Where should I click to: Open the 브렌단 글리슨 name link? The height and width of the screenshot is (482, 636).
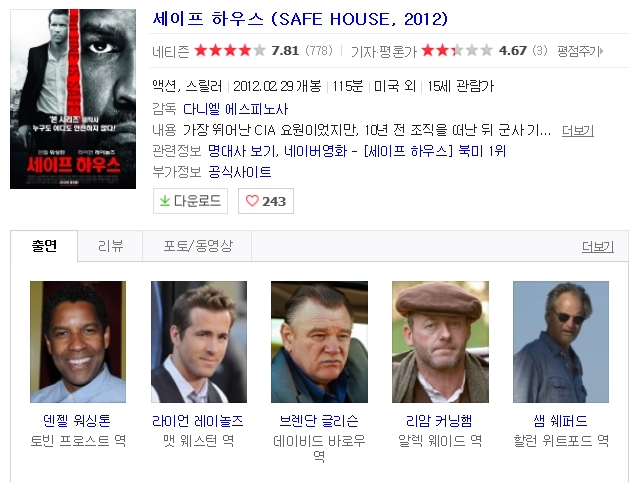point(319,421)
